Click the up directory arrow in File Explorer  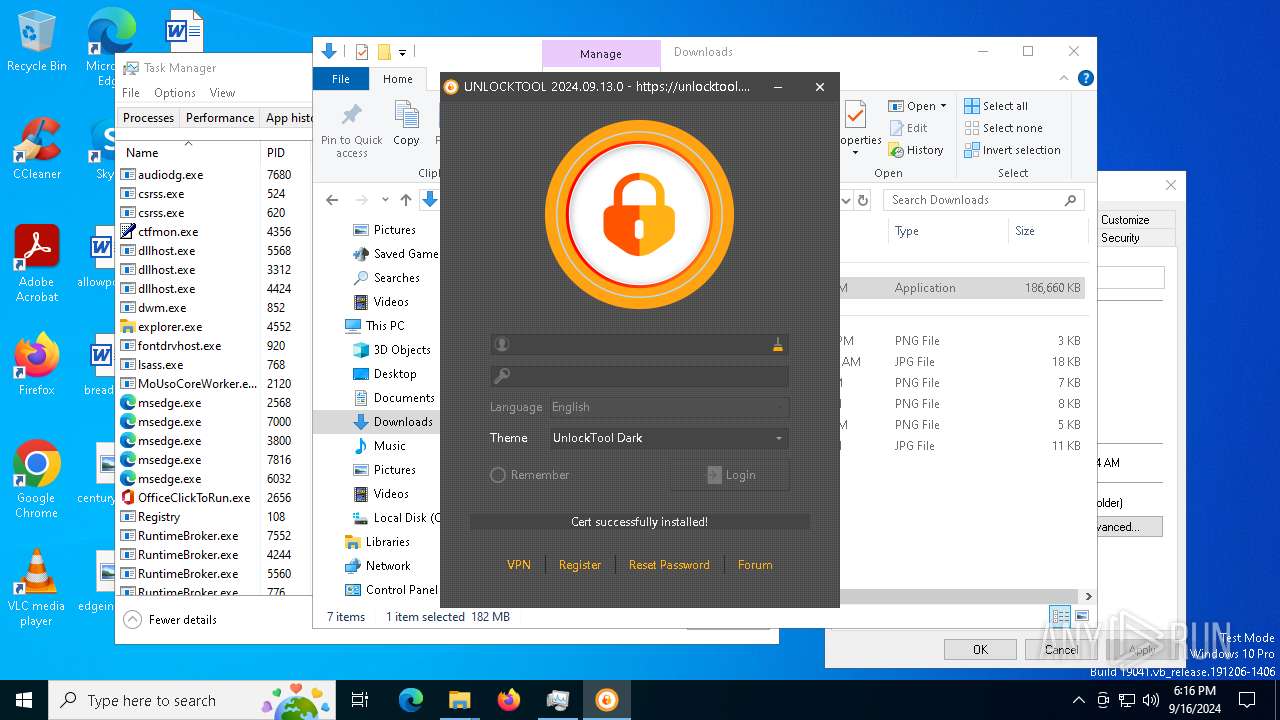(405, 200)
